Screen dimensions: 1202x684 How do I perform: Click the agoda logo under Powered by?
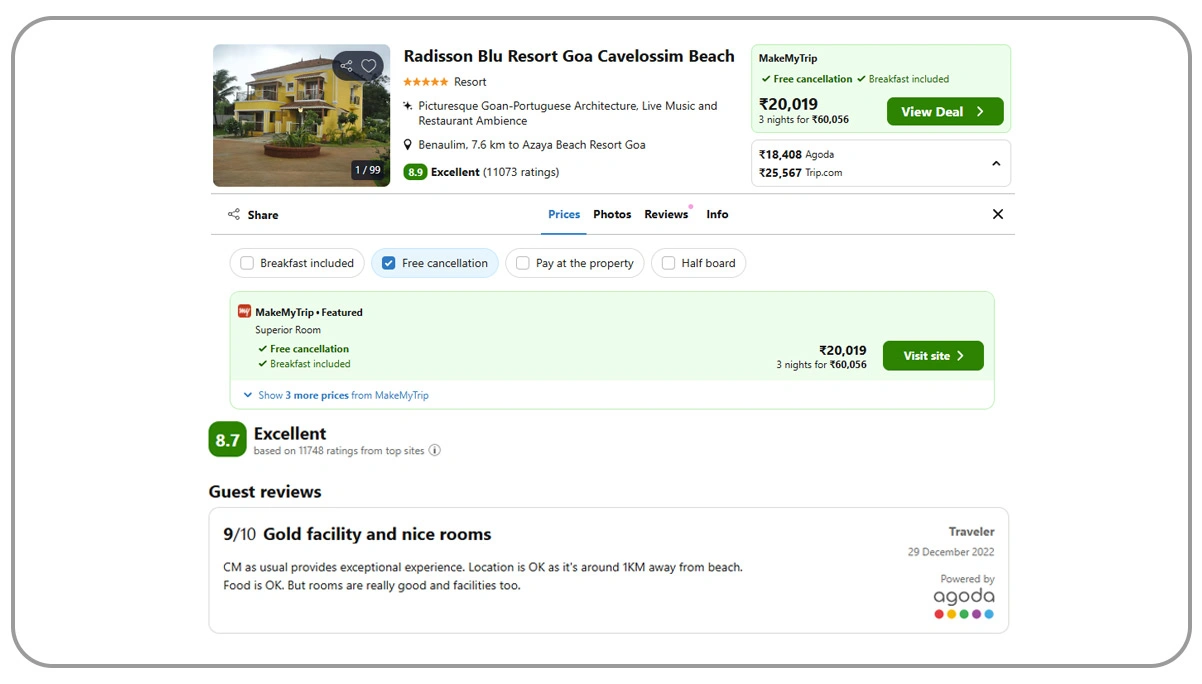pyautogui.click(x=963, y=596)
